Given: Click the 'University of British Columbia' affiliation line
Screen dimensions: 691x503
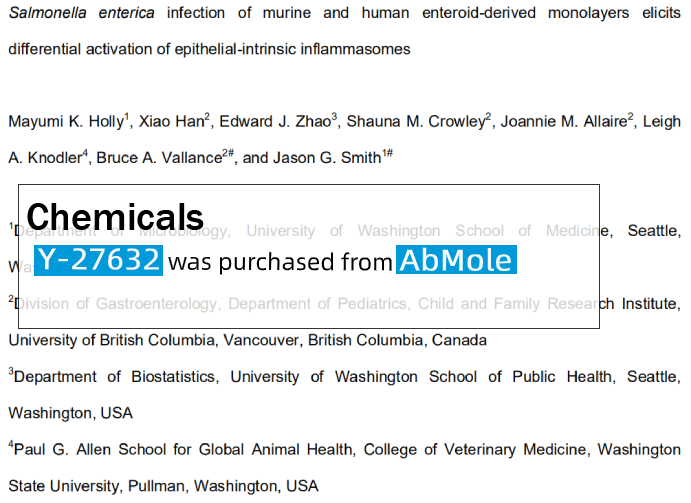Looking at the screenshot, I should 248,340.
